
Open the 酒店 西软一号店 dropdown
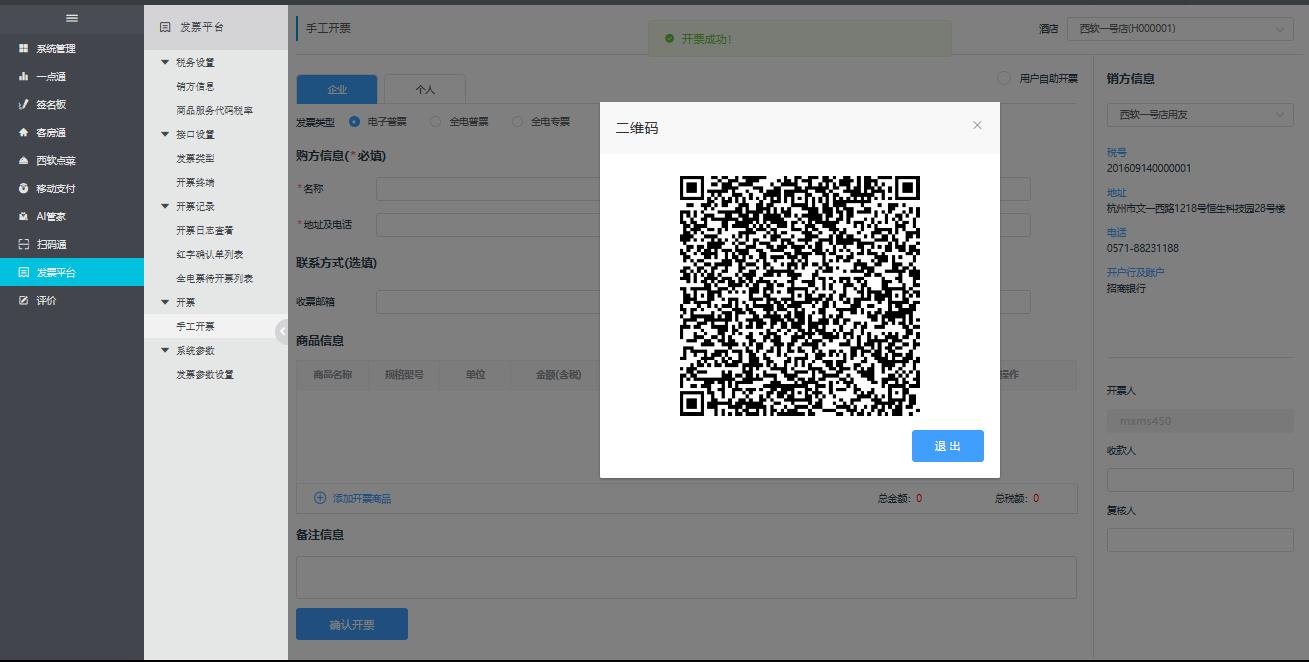1180,29
